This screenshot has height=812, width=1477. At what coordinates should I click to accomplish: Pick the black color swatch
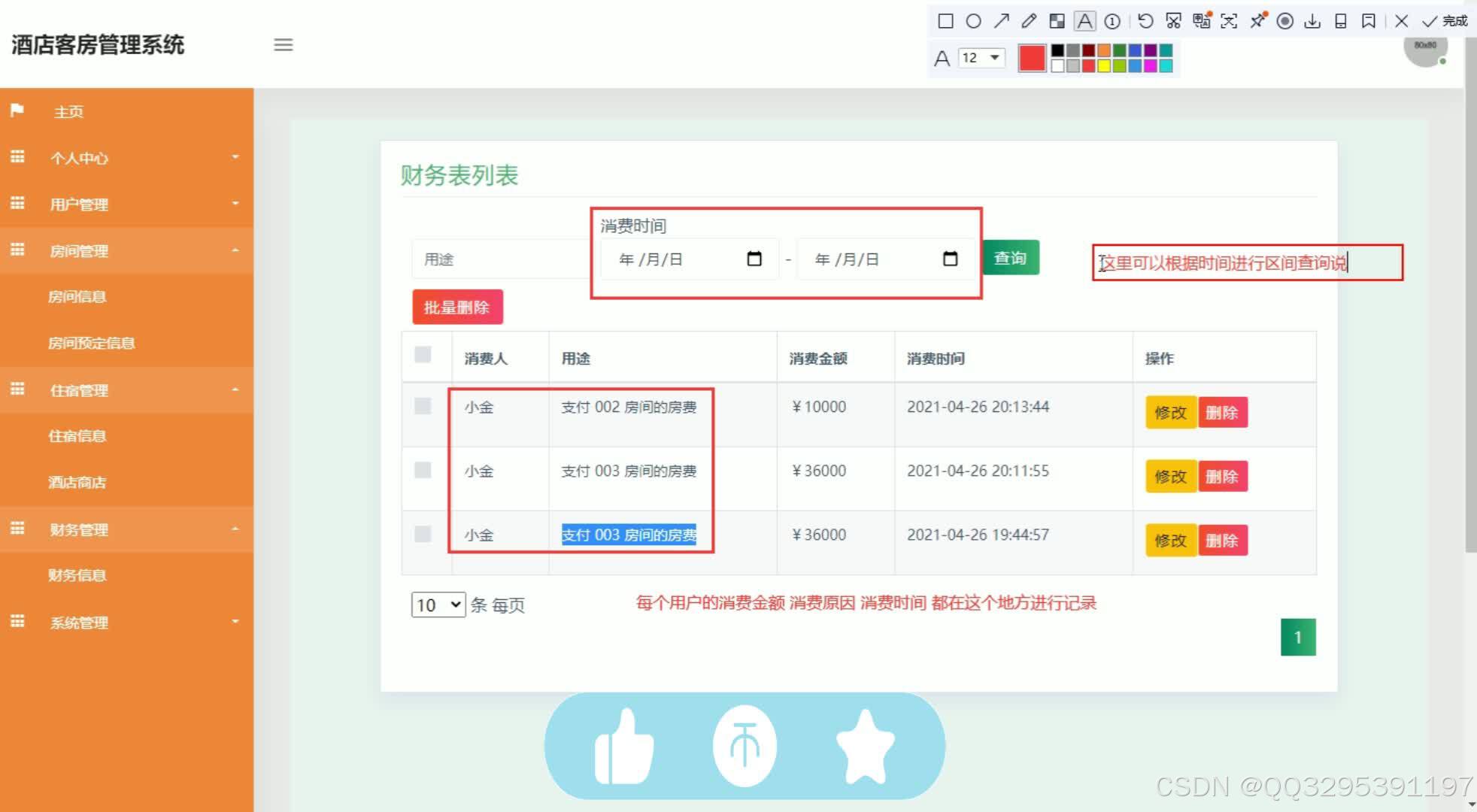pos(1057,50)
